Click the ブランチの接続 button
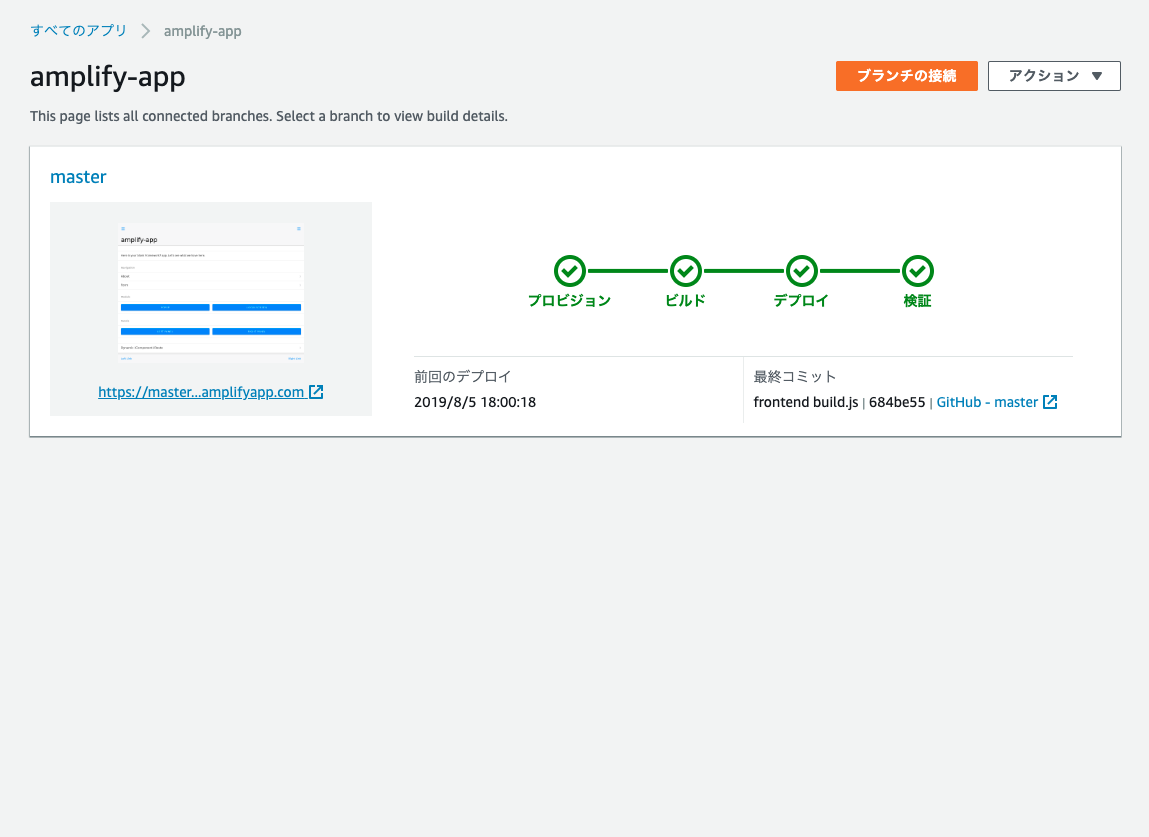1149x837 pixels. [906, 76]
